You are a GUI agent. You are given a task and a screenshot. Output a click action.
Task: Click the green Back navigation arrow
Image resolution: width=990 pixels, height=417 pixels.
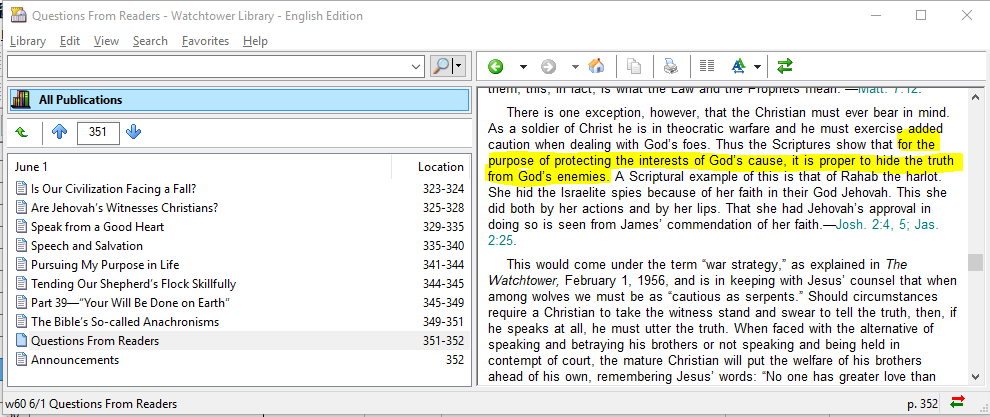coord(496,67)
